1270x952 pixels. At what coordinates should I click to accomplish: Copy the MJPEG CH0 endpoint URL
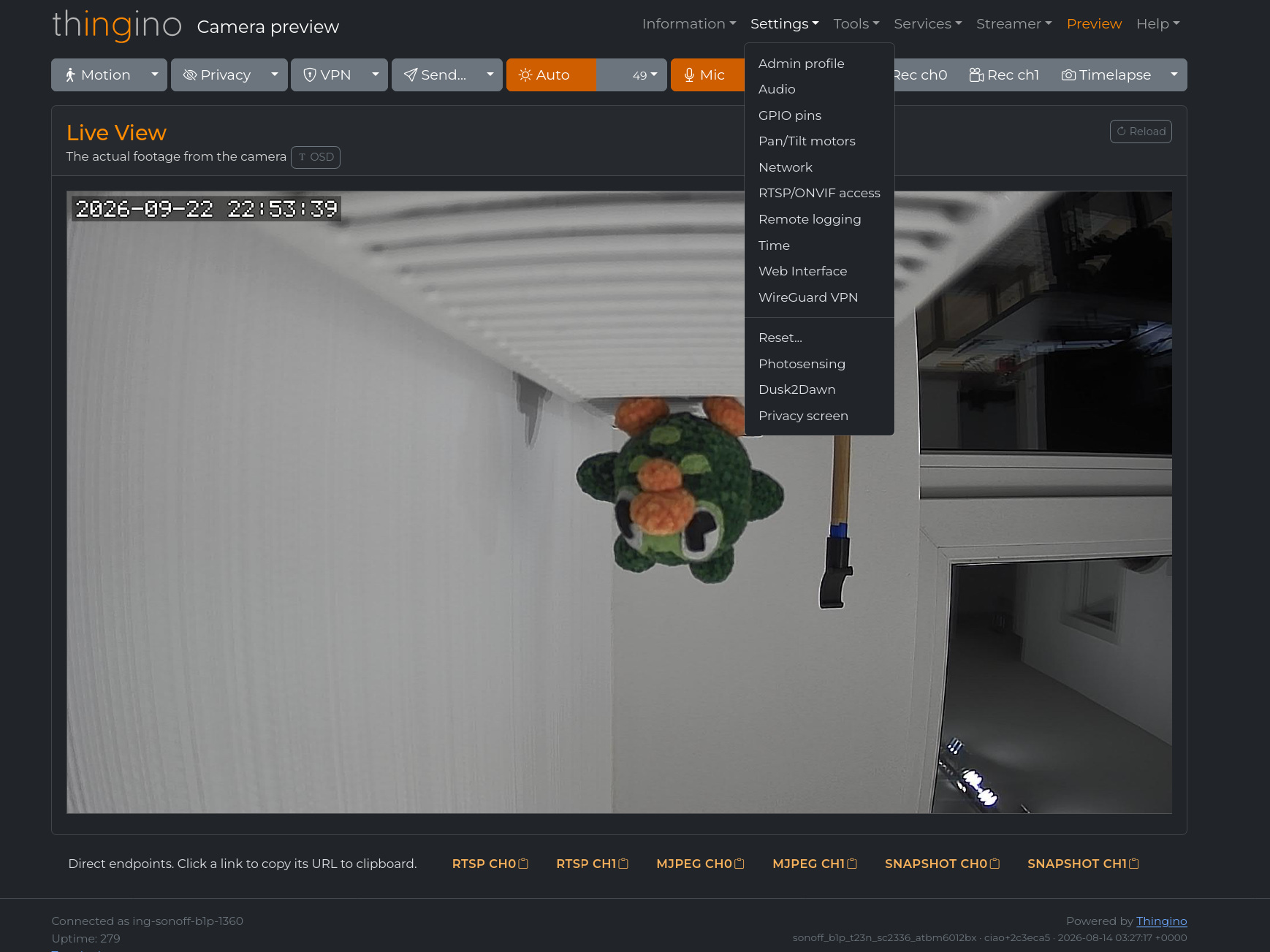click(x=700, y=864)
